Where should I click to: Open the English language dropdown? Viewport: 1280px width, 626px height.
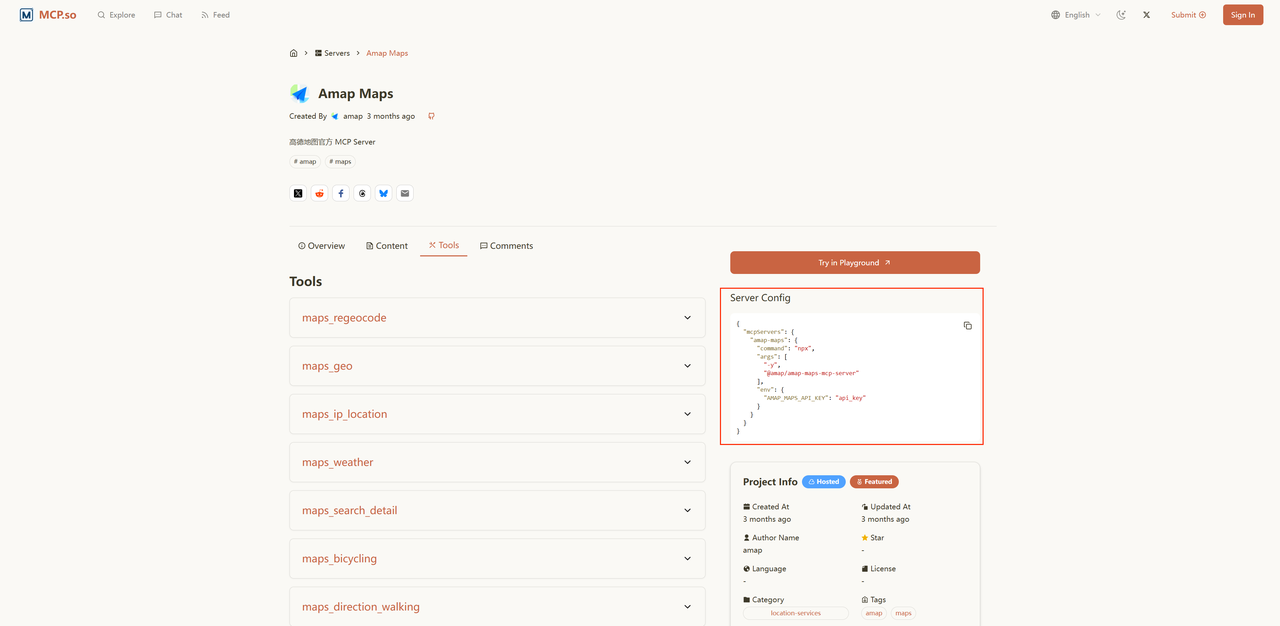tap(1076, 15)
